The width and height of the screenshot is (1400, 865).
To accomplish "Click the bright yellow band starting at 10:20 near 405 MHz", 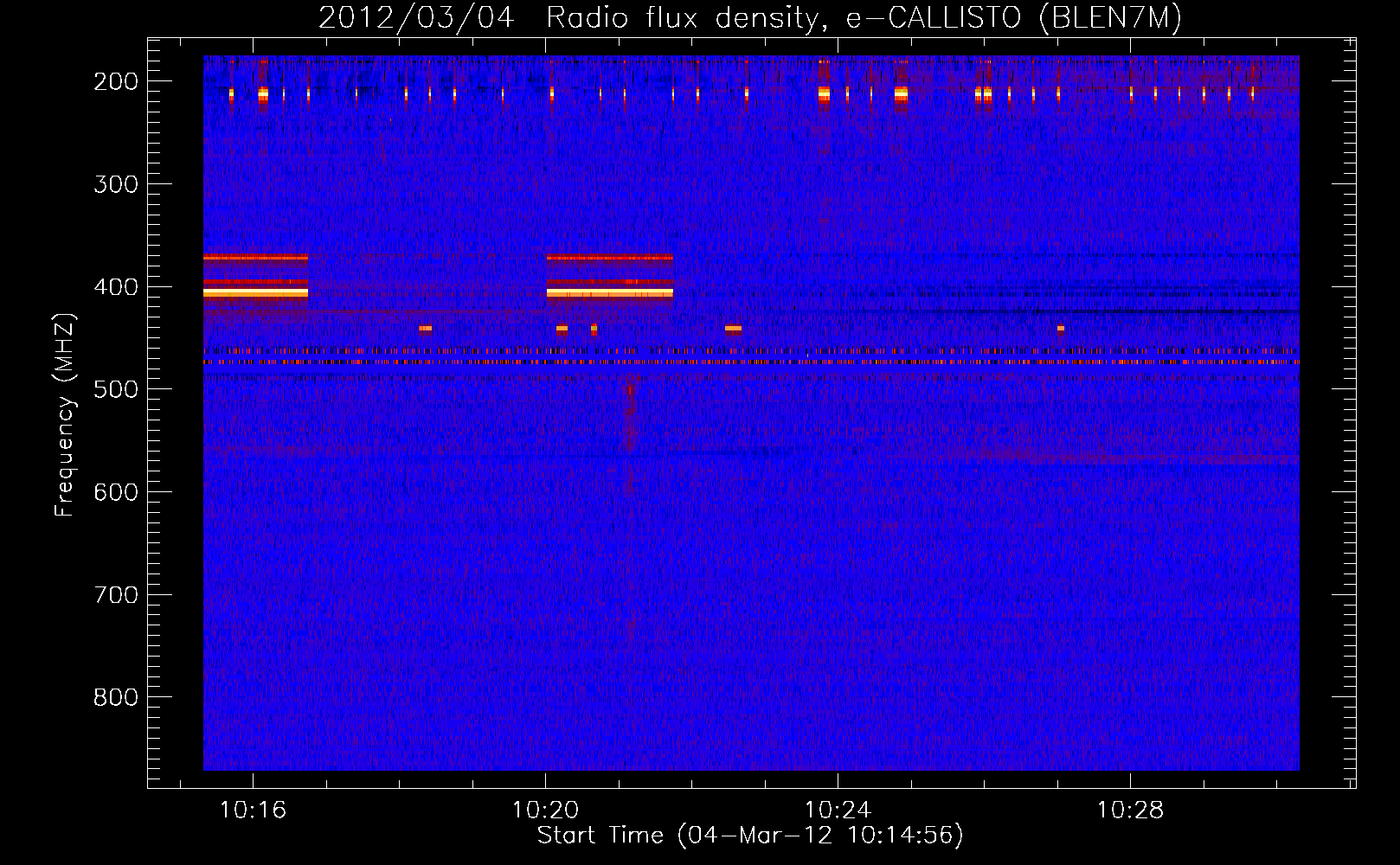I will pyautogui.click(x=610, y=293).
